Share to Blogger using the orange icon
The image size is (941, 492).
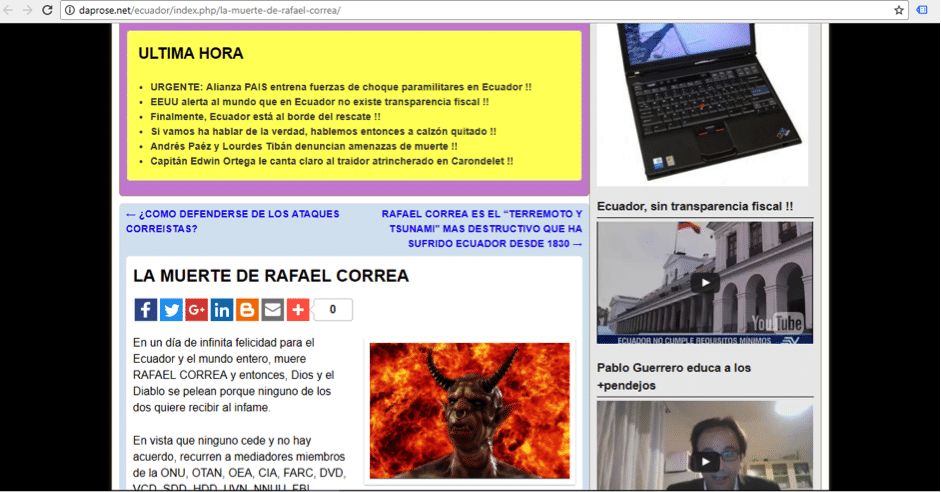[x=247, y=310]
